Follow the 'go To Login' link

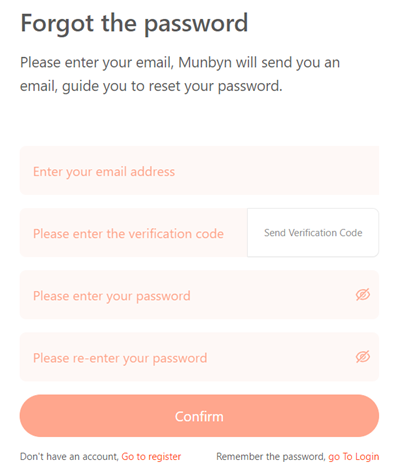click(x=354, y=456)
